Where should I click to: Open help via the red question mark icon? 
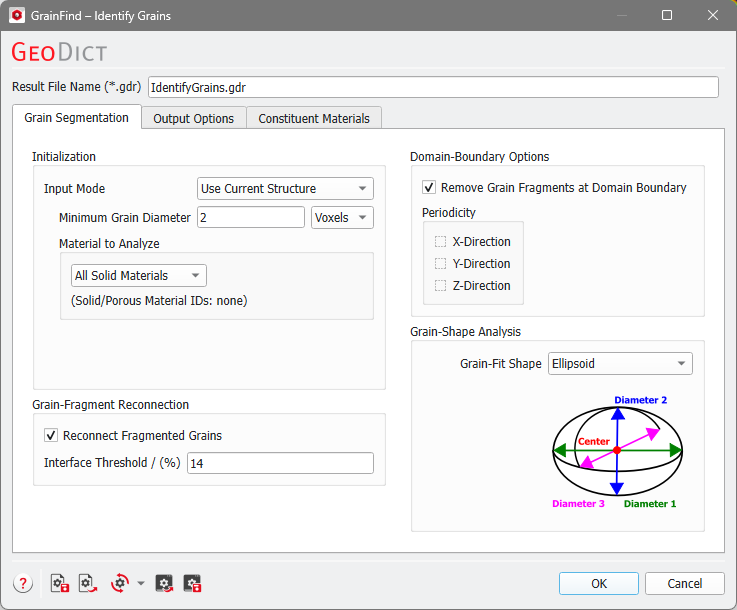[x=23, y=584]
